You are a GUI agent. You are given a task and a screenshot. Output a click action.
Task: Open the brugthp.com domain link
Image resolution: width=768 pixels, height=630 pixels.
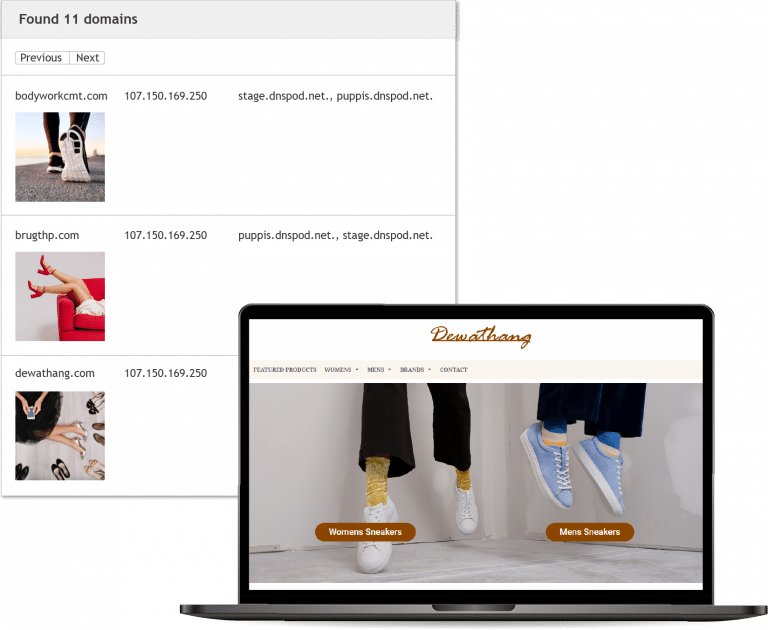click(x=47, y=235)
